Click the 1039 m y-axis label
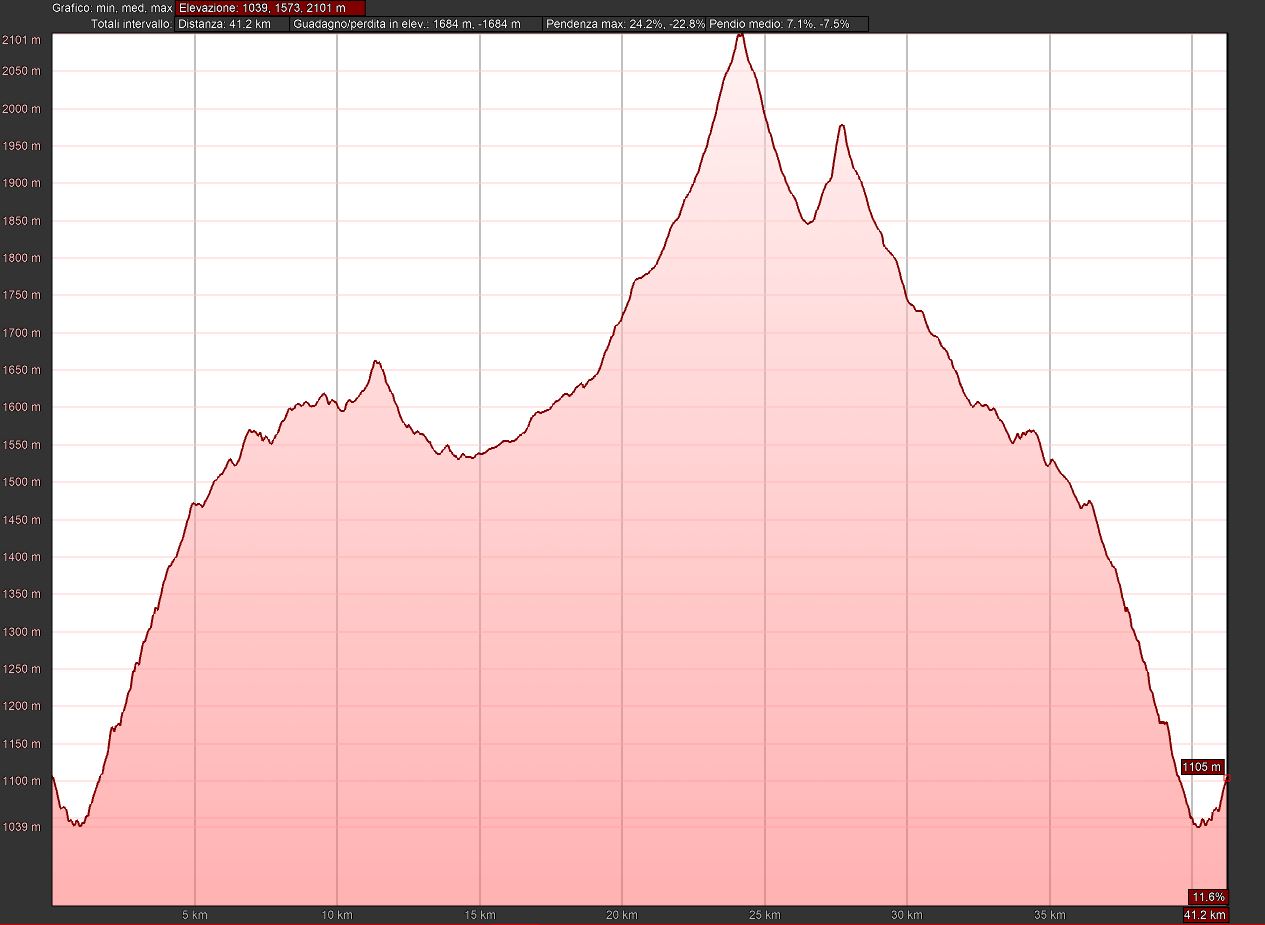The height and width of the screenshot is (925, 1265). pyautogui.click(x=21, y=827)
